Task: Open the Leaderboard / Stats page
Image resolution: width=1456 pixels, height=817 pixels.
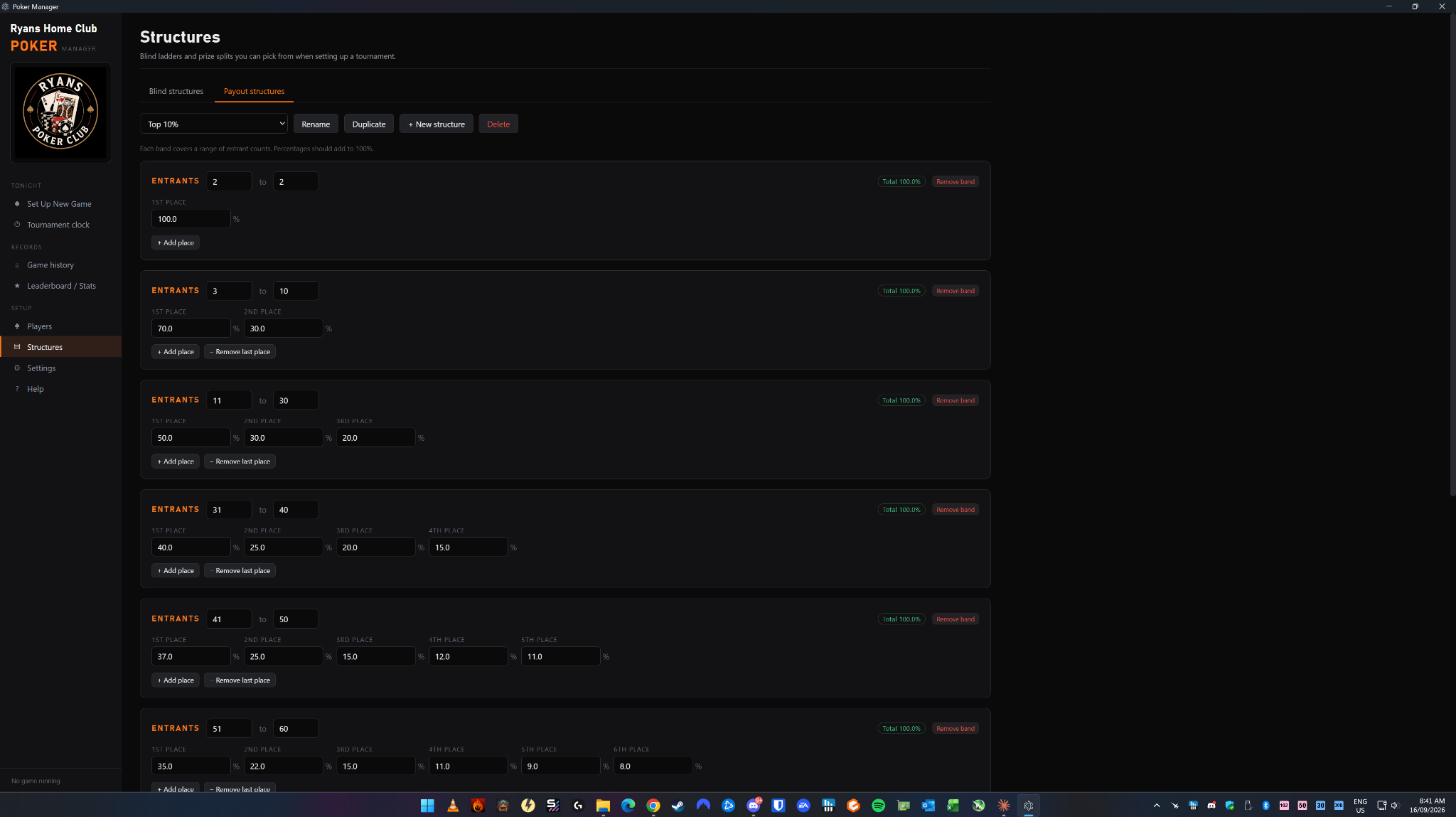Action: 61,286
